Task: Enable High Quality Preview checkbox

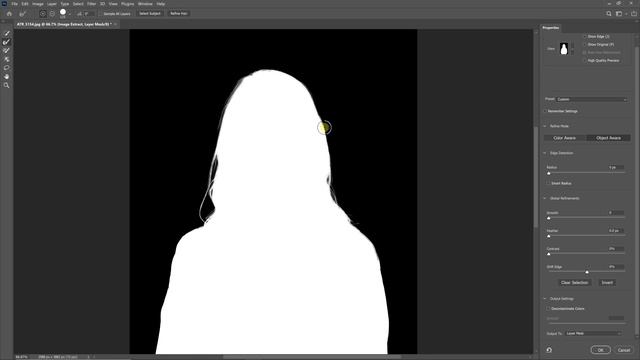Action: point(584,60)
